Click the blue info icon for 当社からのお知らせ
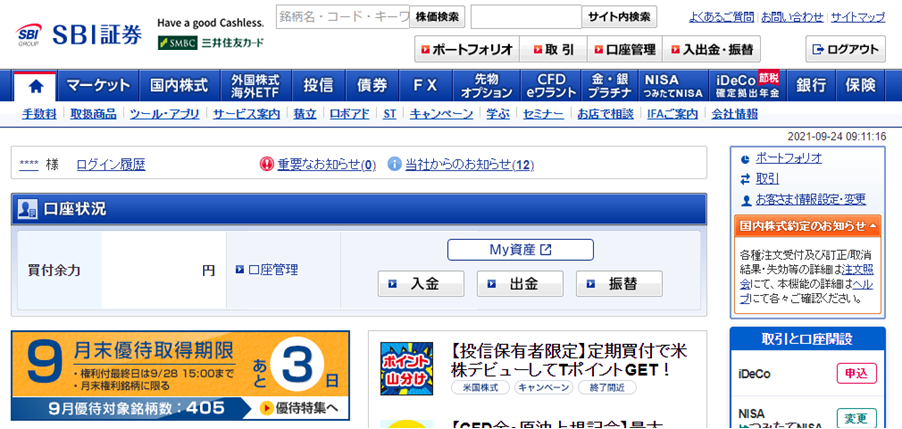This screenshot has width=902, height=429. 394,164
